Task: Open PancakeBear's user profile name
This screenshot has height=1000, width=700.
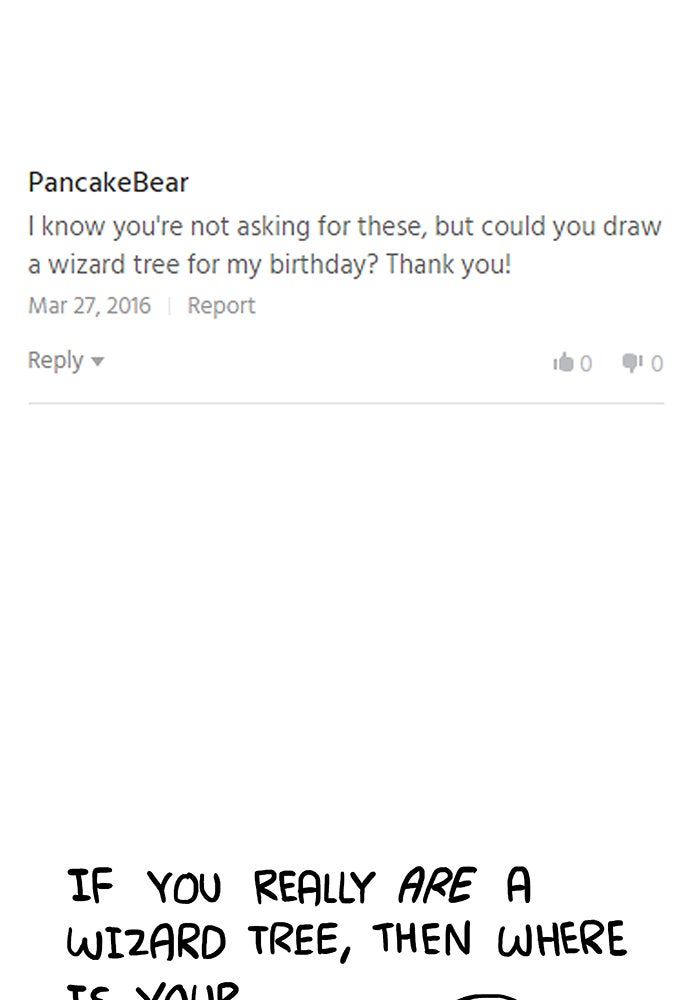Action: [108, 183]
